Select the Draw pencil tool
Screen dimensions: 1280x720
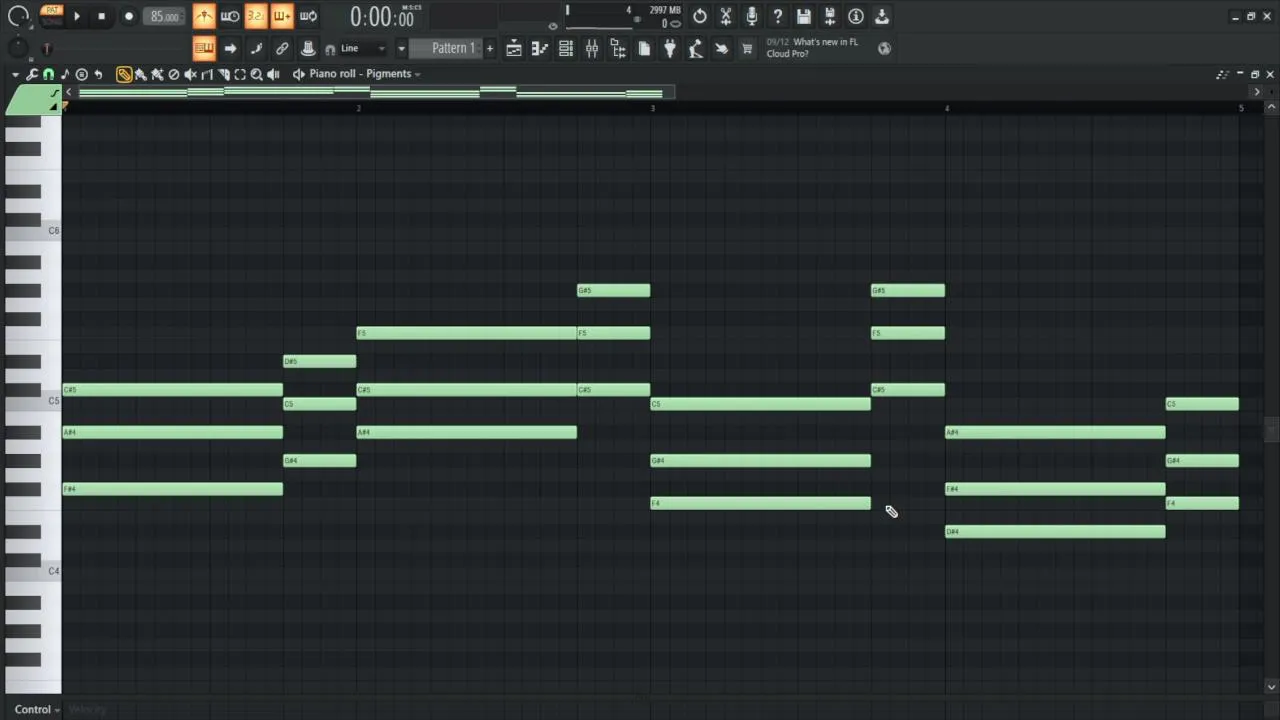[124, 74]
